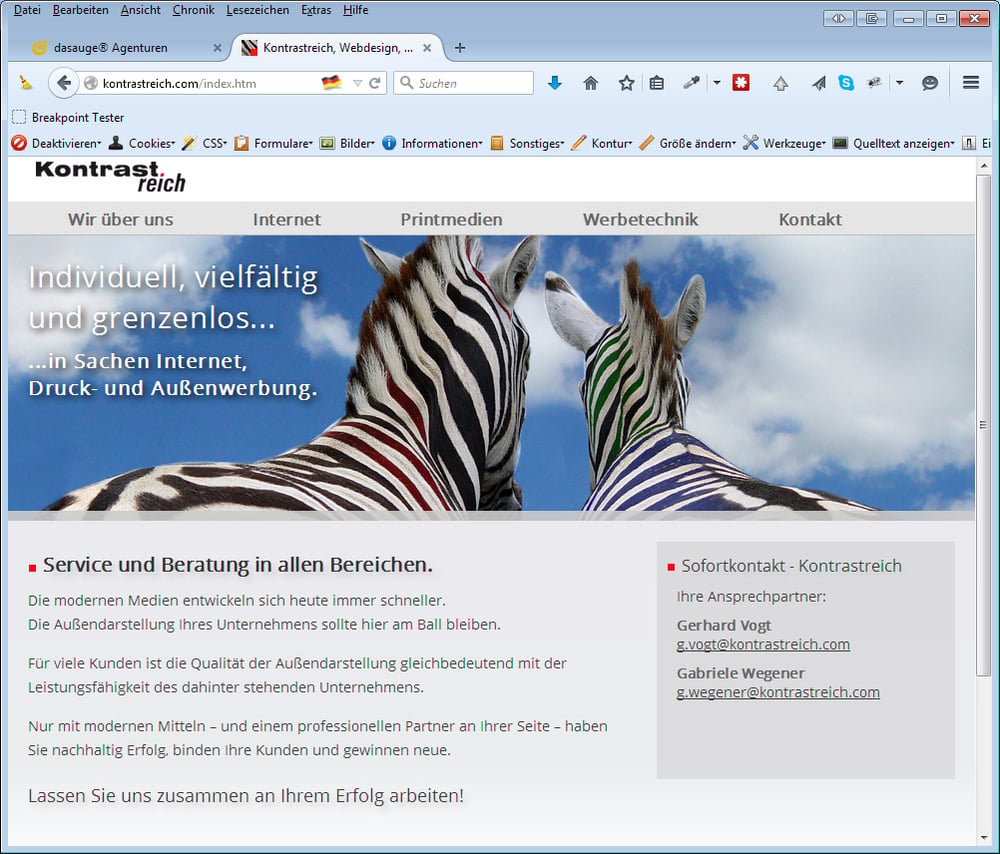Screen dimensions: 1000x854
Task: Open the Bilder dropdown menu
Action: pyautogui.click(x=347, y=144)
